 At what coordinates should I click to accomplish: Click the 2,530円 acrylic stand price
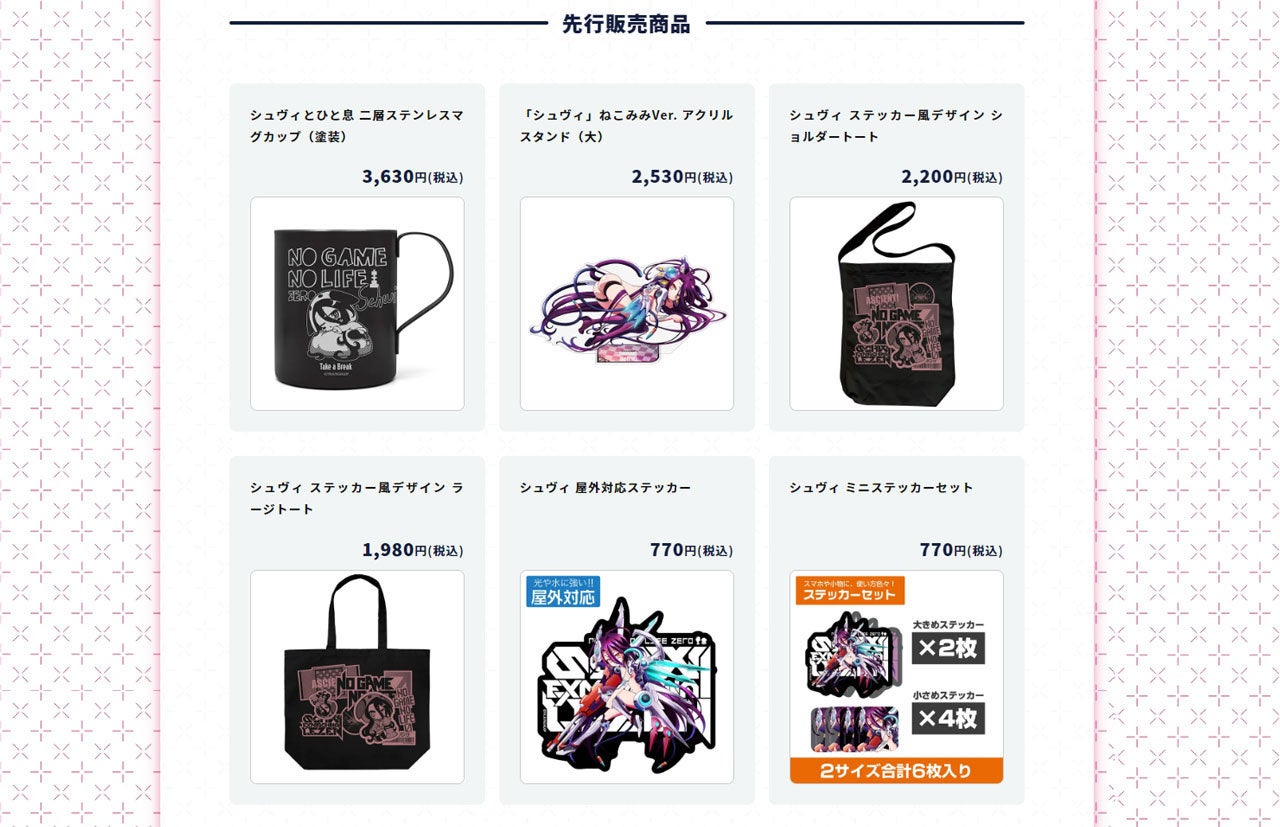click(x=682, y=177)
